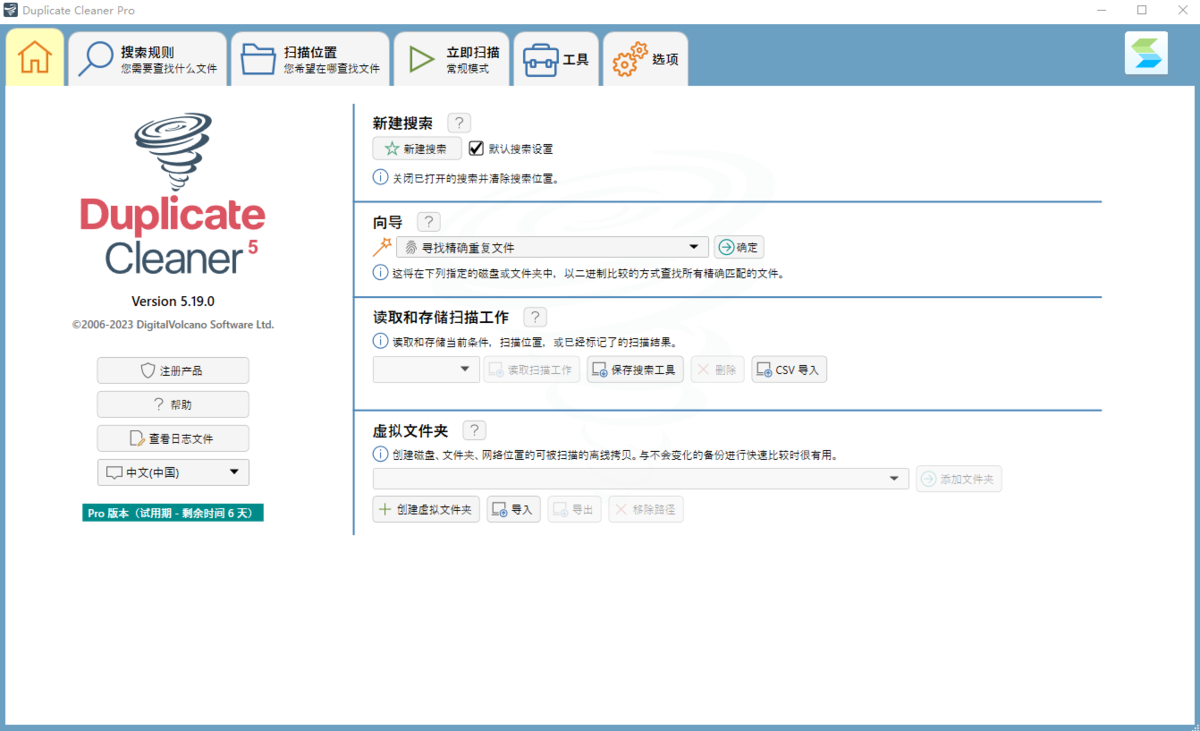Click the help question mark beside 新建搜索
This screenshot has width=1200, height=731.
point(459,123)
